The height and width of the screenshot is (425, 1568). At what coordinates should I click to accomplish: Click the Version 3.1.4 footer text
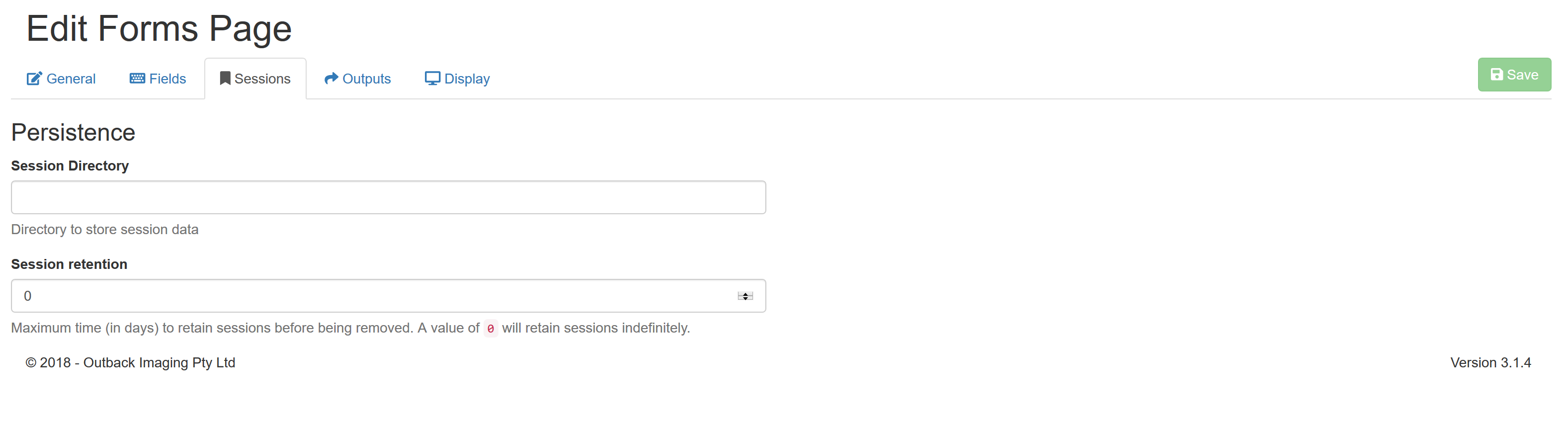coord(1490,363)
